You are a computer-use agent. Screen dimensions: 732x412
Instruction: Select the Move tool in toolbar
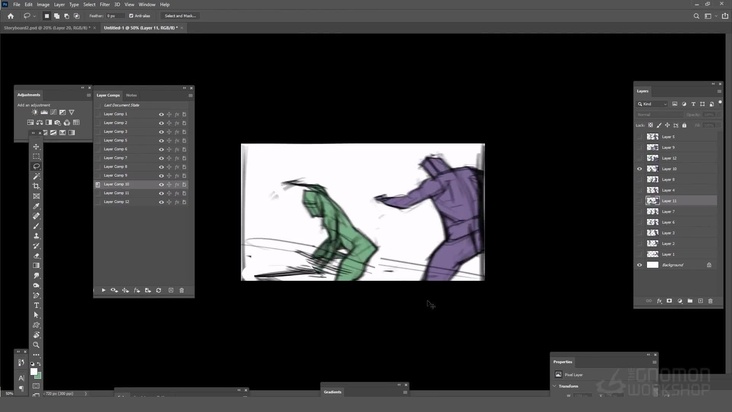tap(37, 147)
